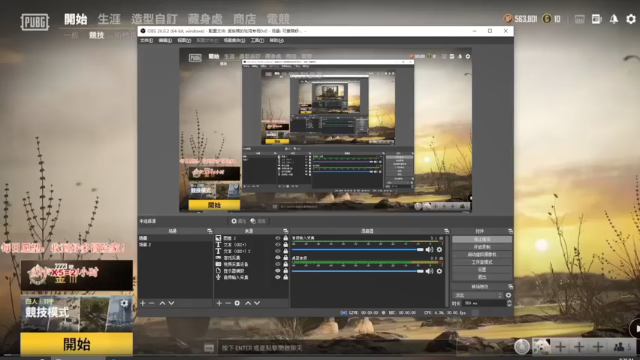The width and height of the screenshot is (640, 360).
Task: Pop out the sources dock panel icon
Action: coord(285,231)
